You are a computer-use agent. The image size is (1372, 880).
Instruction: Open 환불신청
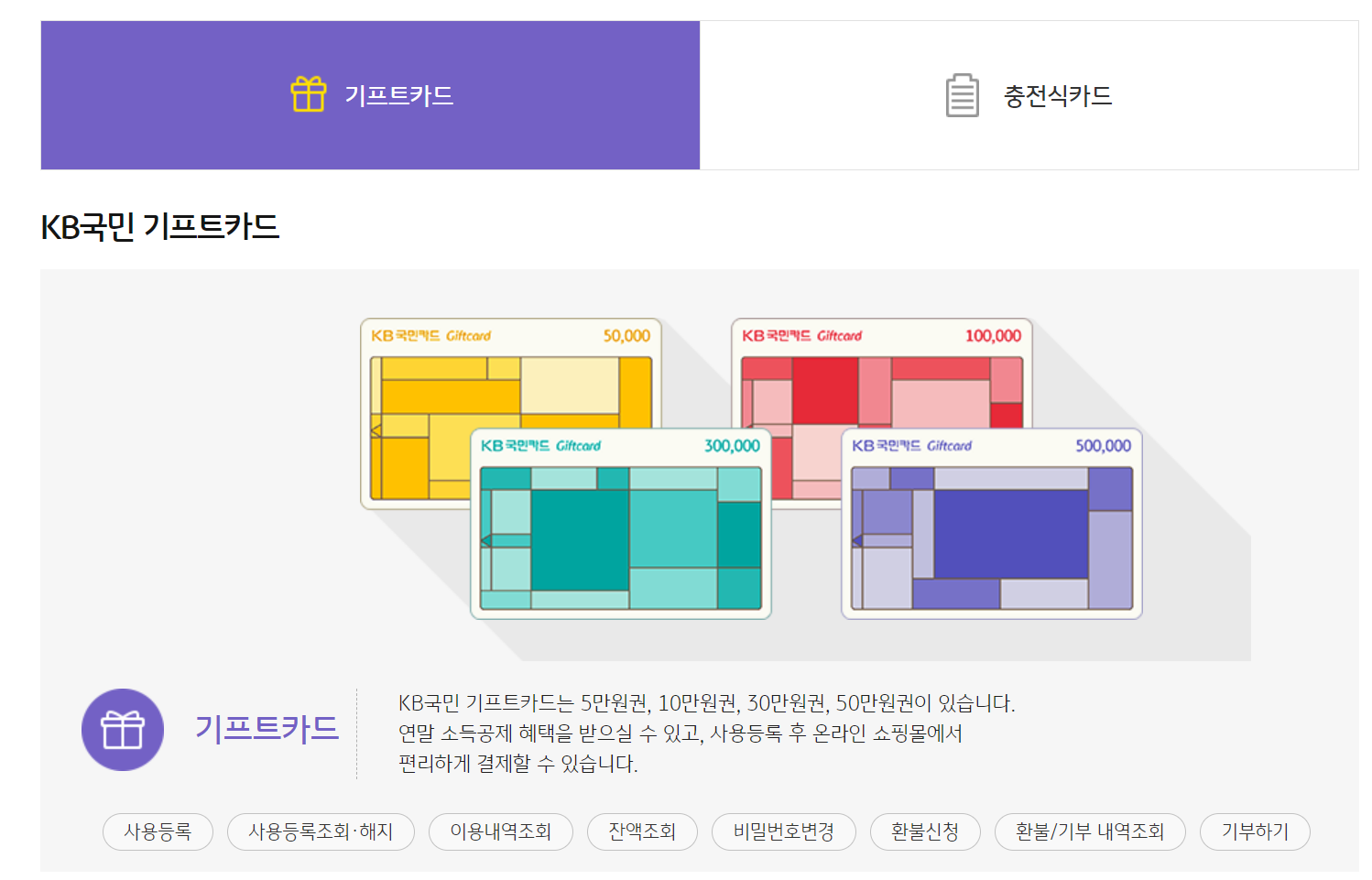pyautogui.click(x=925, y=831)
